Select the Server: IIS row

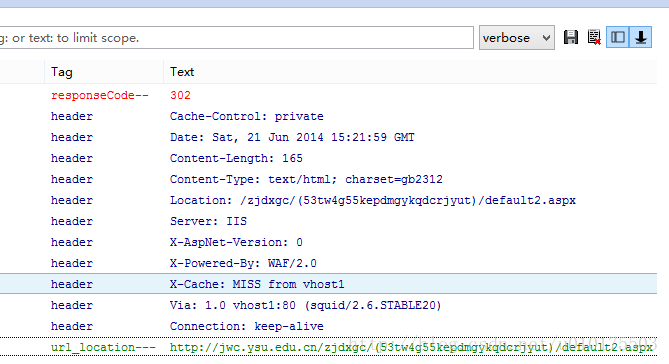coord(329,221)
